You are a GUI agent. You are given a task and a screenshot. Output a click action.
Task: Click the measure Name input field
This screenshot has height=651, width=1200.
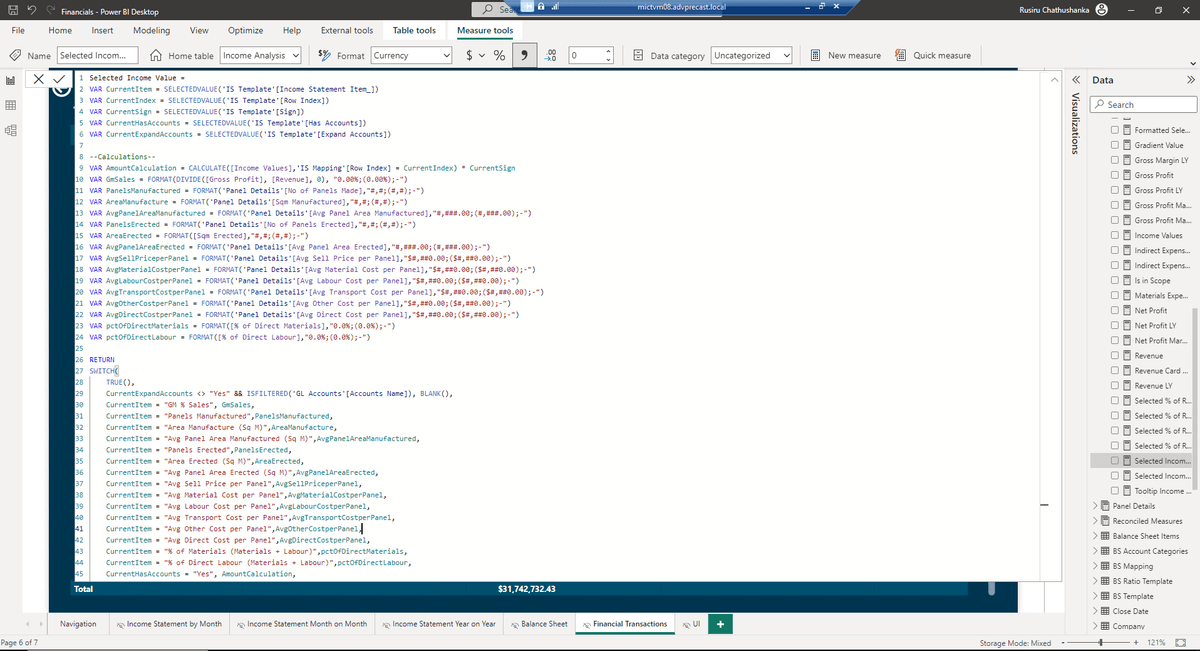point(98,56)
